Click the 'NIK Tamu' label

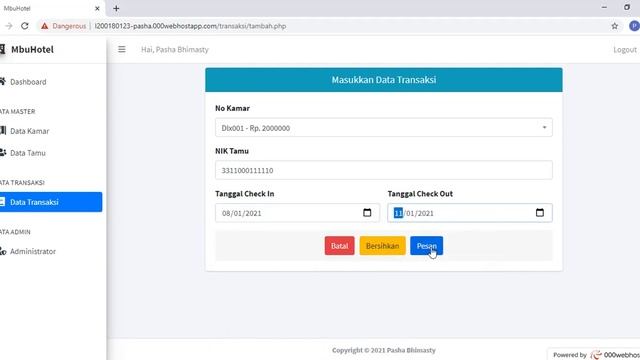(232, 151)
